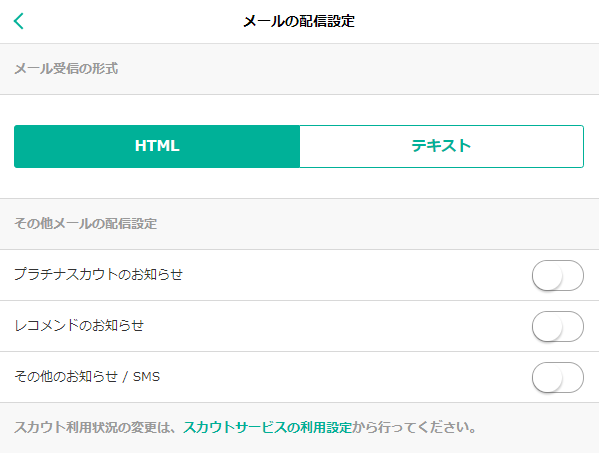Click the その他メールの配信設定 section header
The width and height of the screenshot is (601, 453).
[x=86, y=223]
